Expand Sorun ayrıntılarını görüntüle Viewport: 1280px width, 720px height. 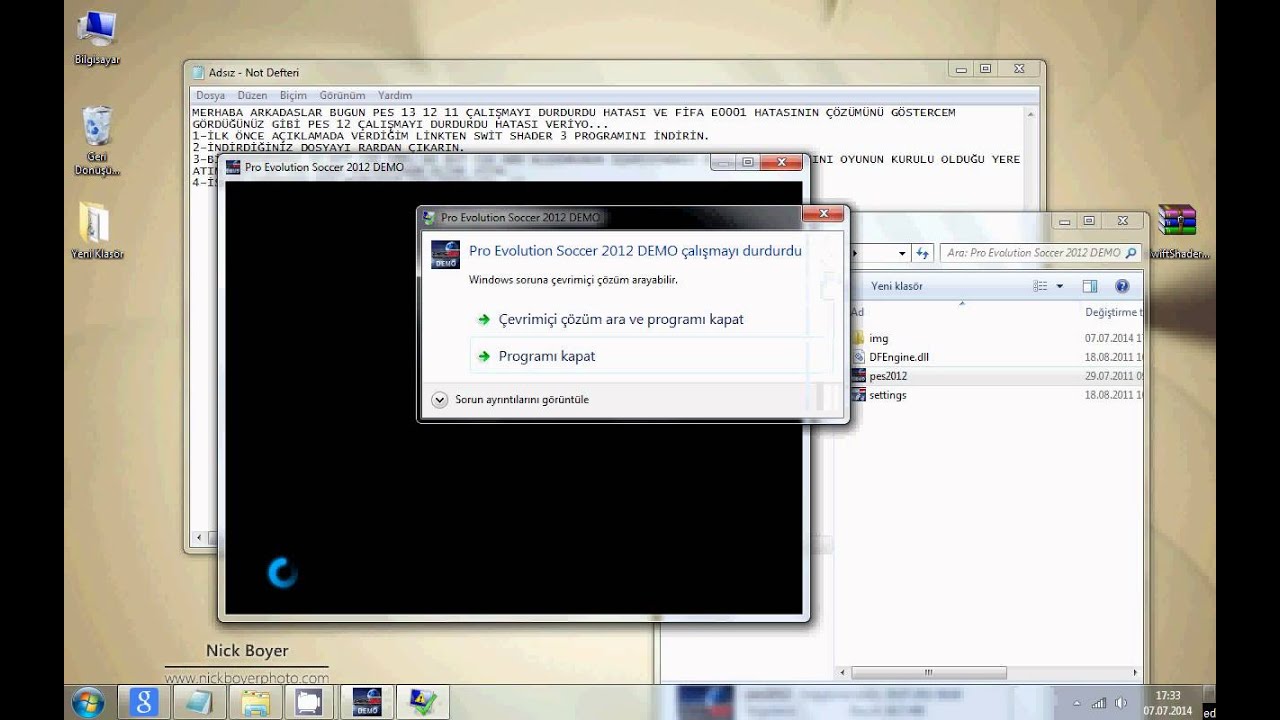(x=510, y=399)
